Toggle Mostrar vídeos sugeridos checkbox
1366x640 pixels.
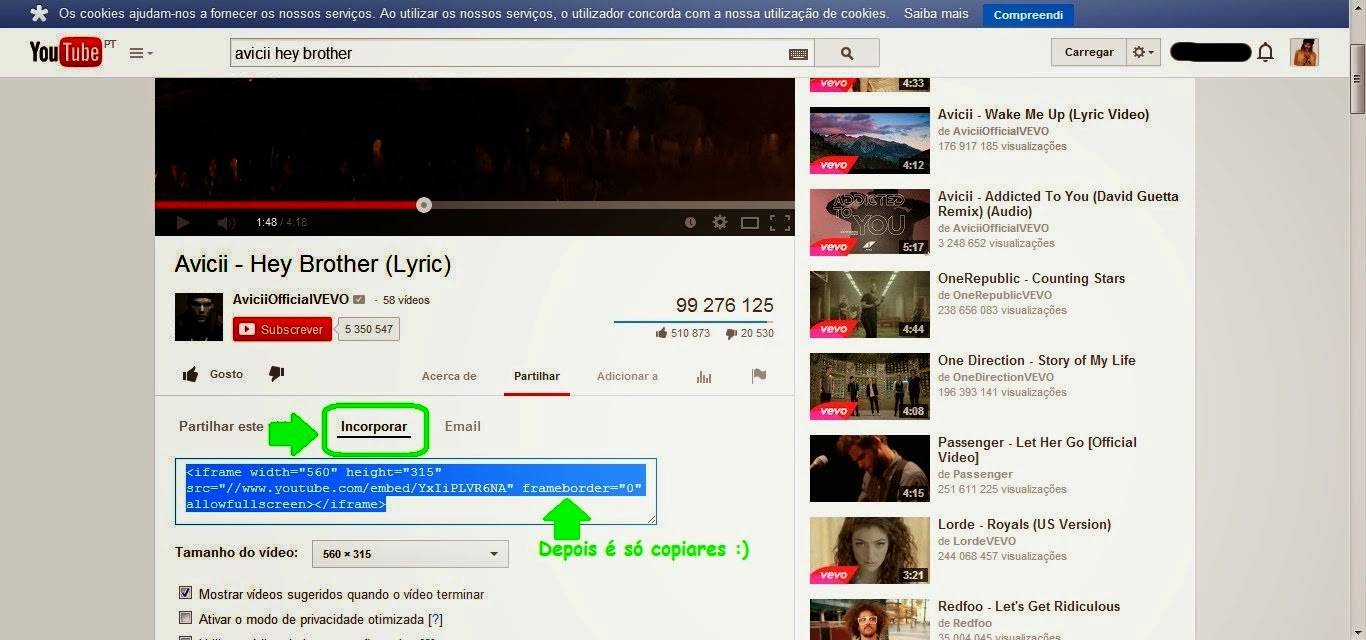185,593
